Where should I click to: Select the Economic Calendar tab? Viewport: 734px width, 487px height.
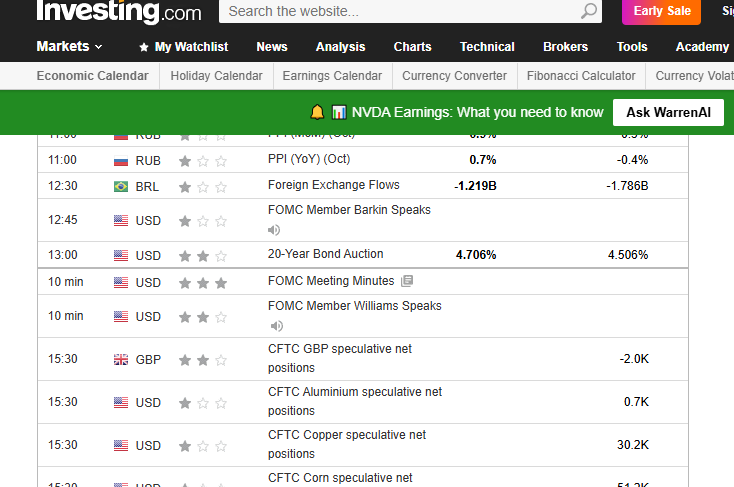click(92, 75)
